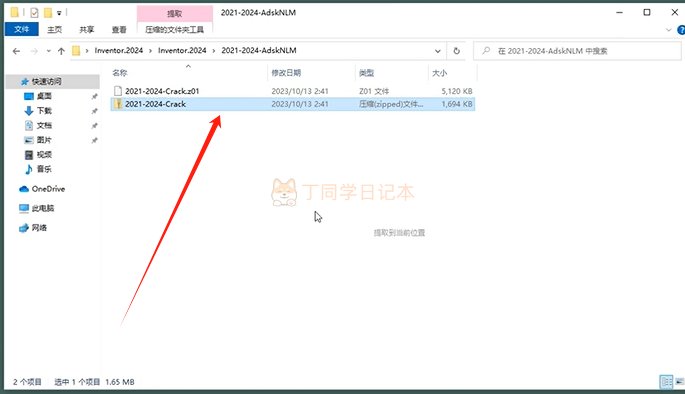Screen dimensions: 685x394
Task: Click the 5,120 KB size cell
Action: 457,91
